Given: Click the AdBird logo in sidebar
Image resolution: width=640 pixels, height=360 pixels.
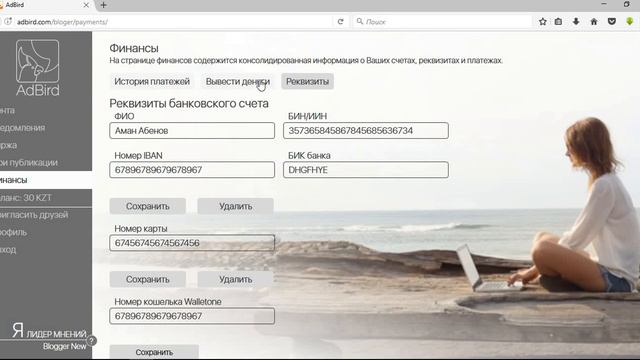Looking at the screenshot, I should pyautogui.click(x=38, y=68).
